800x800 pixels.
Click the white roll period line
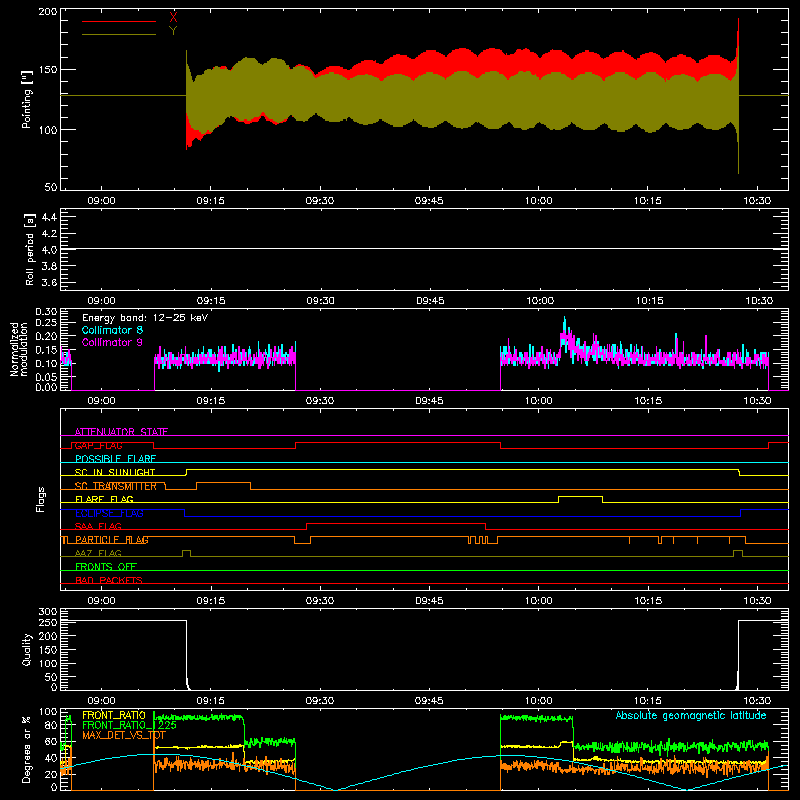tap(424, 248)
